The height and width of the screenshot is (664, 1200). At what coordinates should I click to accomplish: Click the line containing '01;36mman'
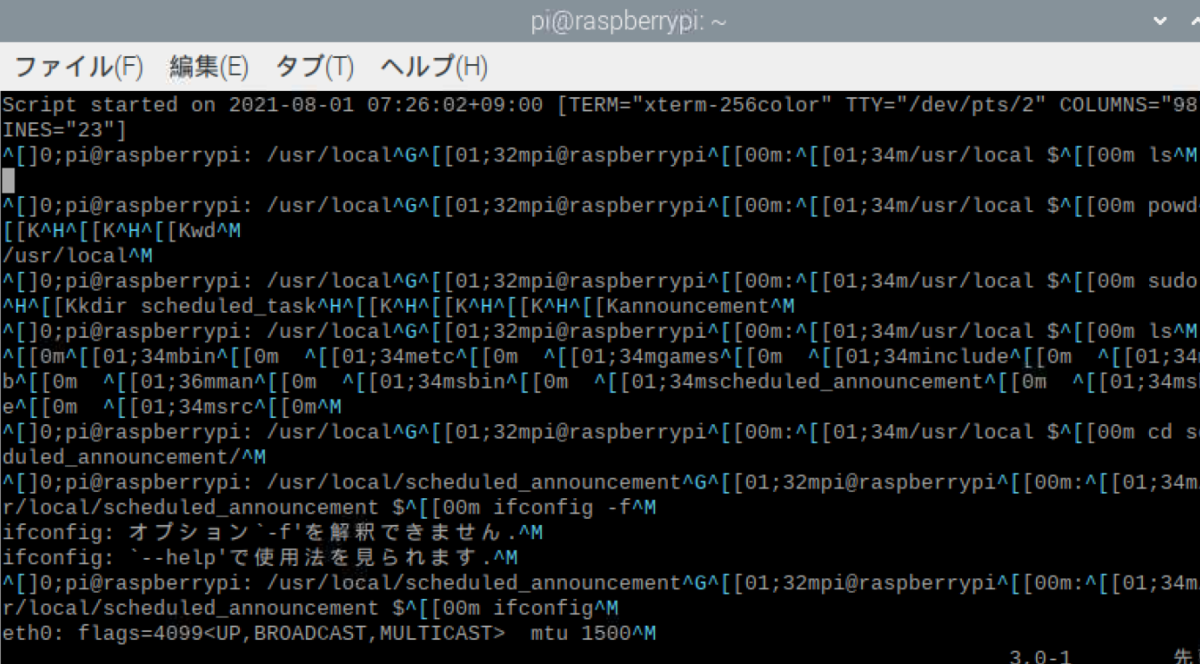(x=600, y=382)
